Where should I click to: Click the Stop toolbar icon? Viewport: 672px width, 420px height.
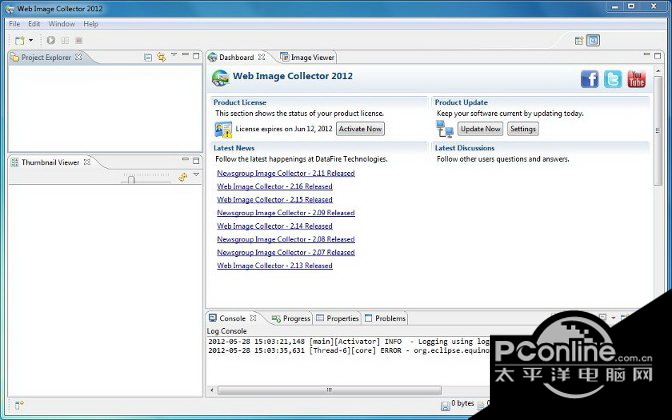(78, 40)
